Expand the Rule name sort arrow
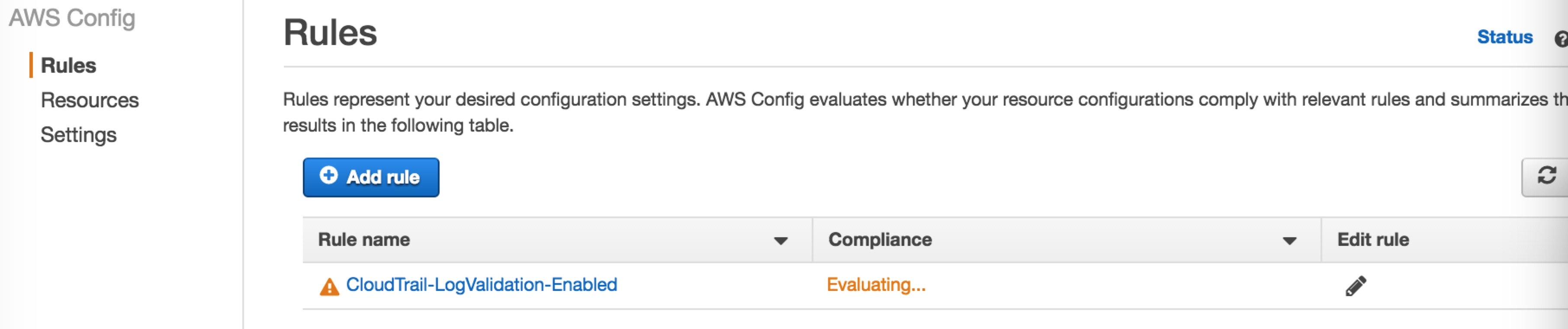 (781, 241)
